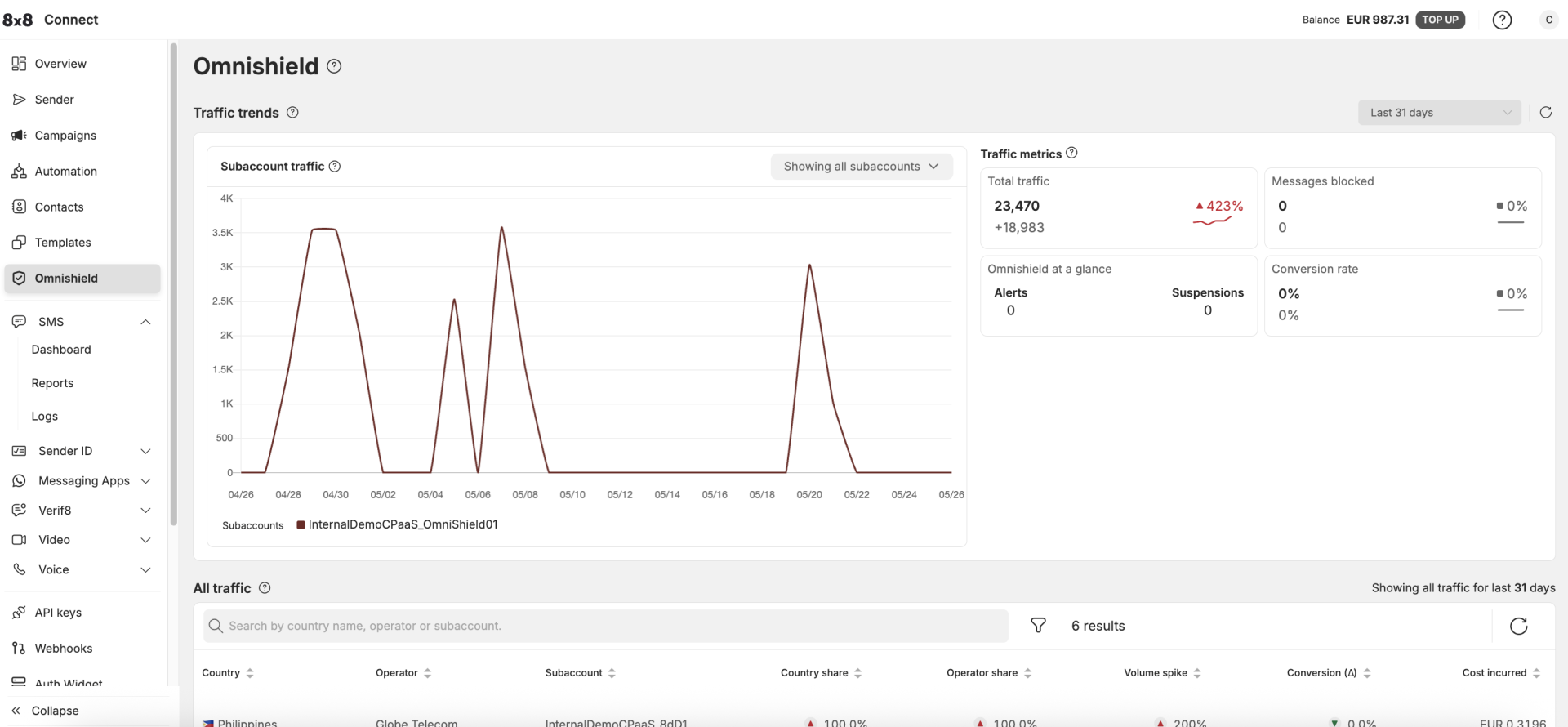The image size is (1568, 727).
Task: Go to SMS Reports page
Action: pyautogui.click(x=52, y=383)
